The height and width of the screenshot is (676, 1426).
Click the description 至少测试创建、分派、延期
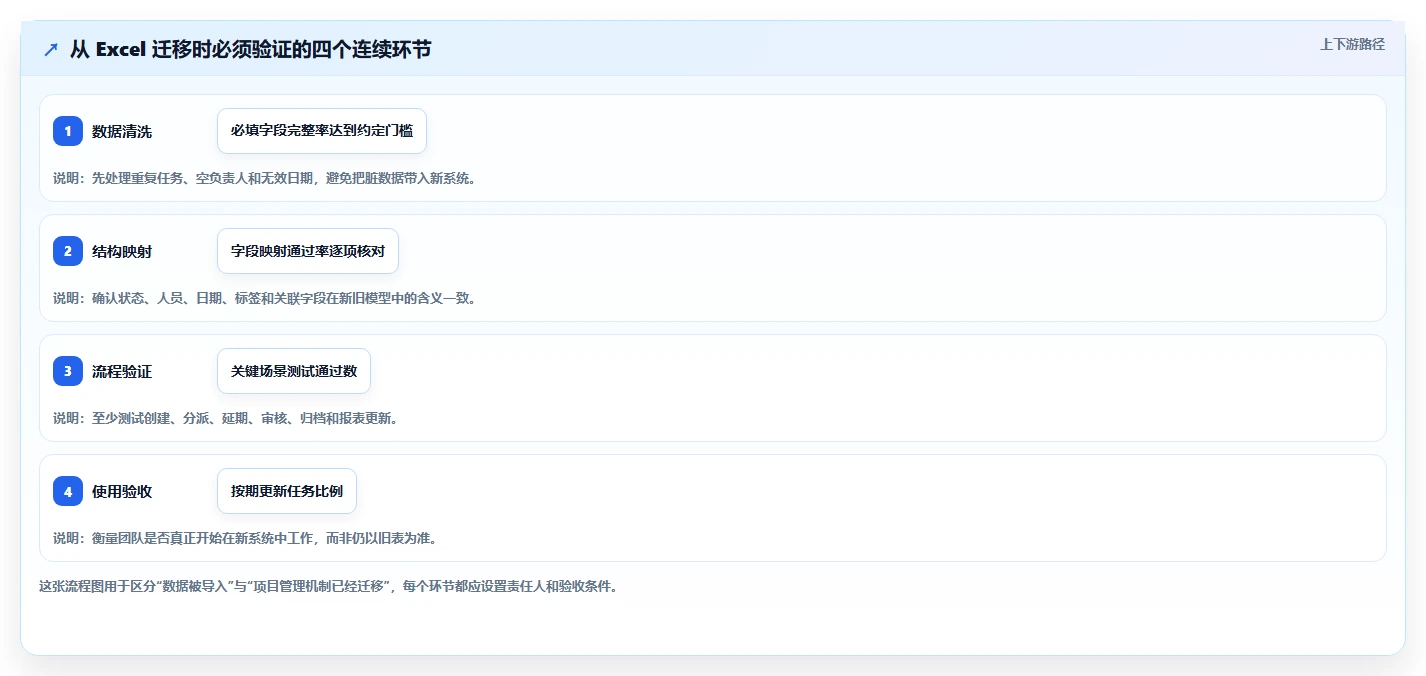[226, 418]
